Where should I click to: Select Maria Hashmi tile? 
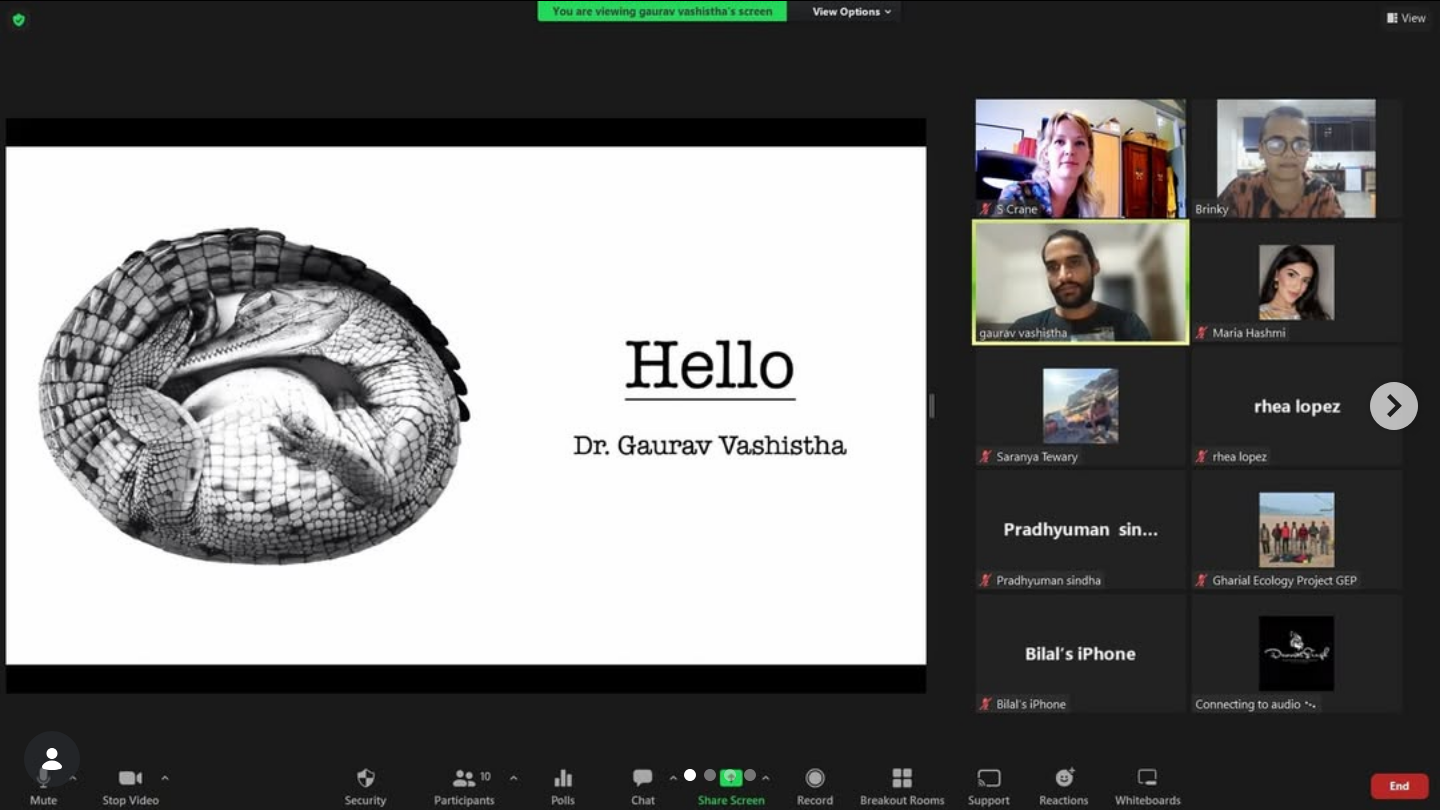point(1296,282)
